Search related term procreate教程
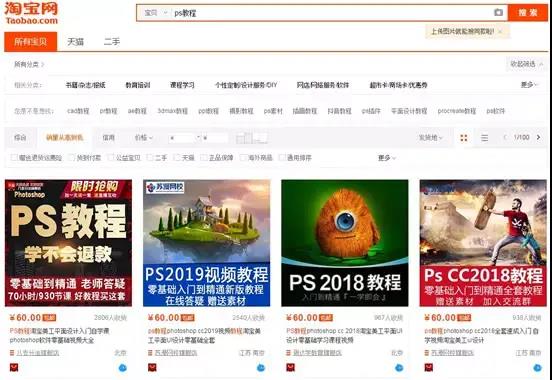Viewport: 552px width, 380px height. click(x=457, y=111)
